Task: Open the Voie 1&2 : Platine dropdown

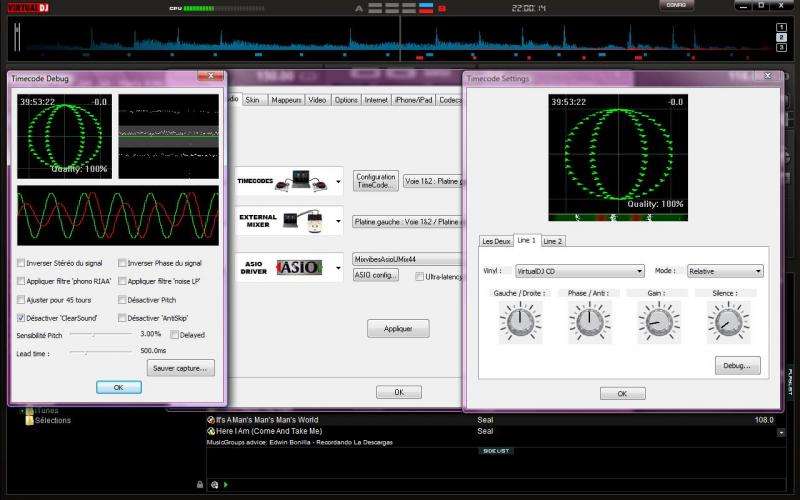Action: pyautogui.click(x=433, y=181)
